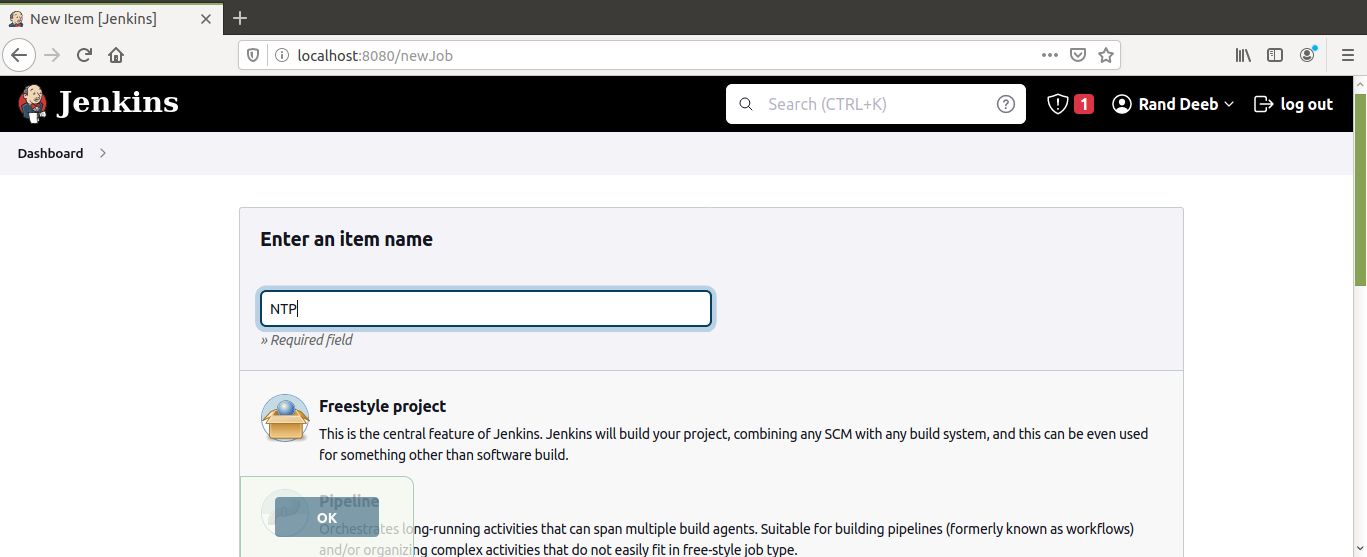Screen dimensions: 1367x557
Task: Bookmark this page with star
Action: (1106, 55)
